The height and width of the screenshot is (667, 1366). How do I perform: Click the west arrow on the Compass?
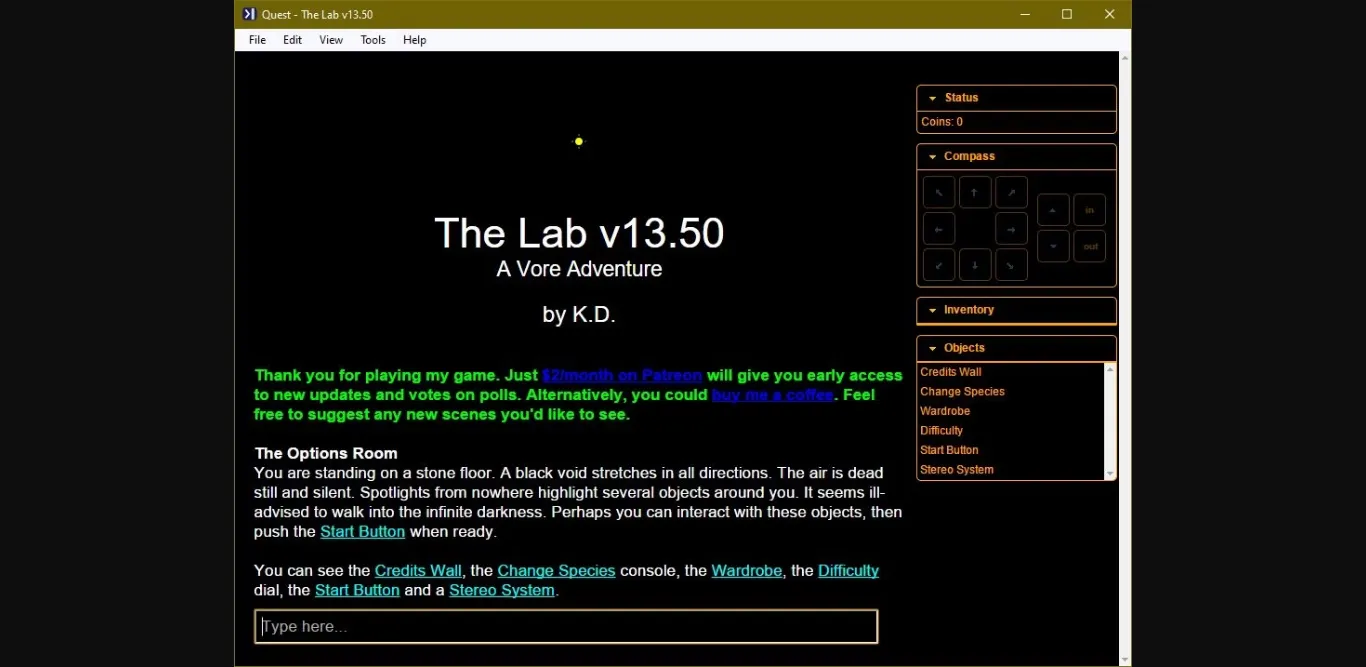click(938, 228)
